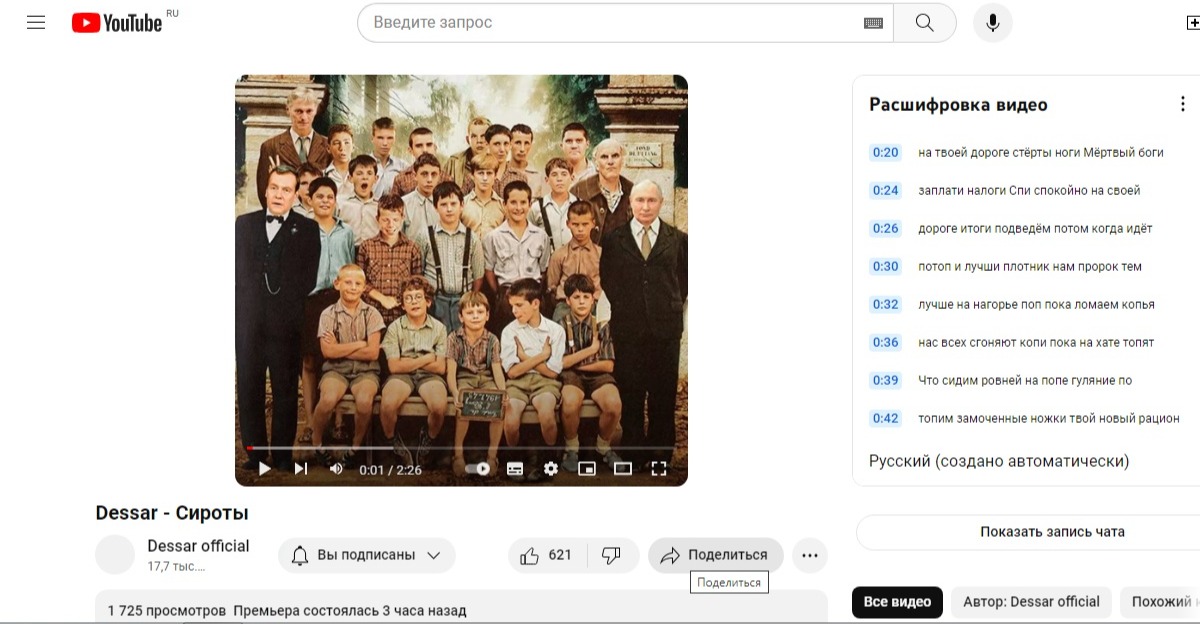Jump to transcript timestamp 0:30
Image resolution: width=1200 pixels, height=624 pixels.
[x=886, y=266]
